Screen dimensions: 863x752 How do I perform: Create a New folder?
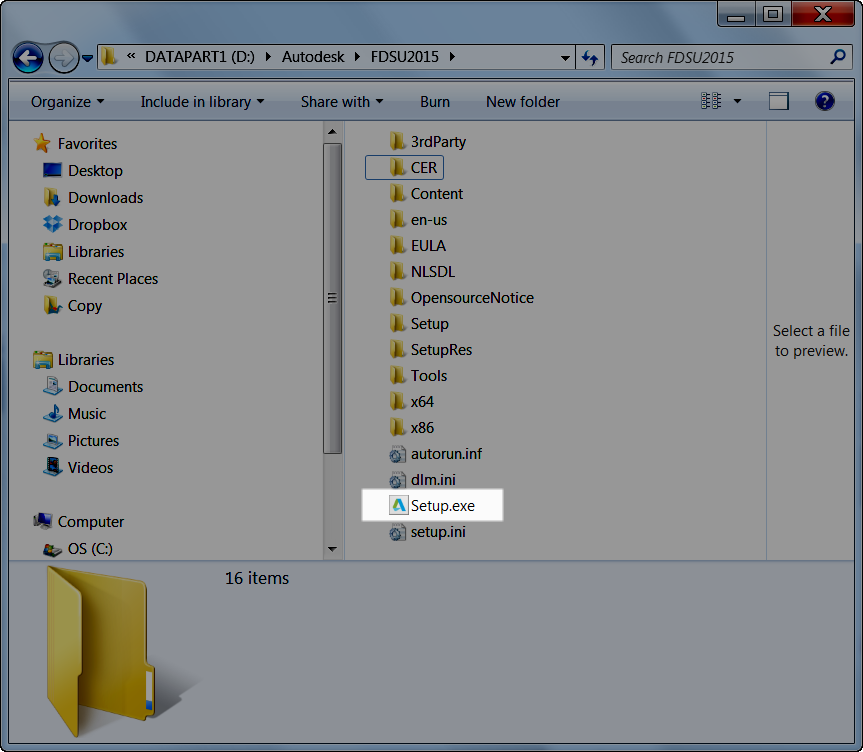click(523, 102)
